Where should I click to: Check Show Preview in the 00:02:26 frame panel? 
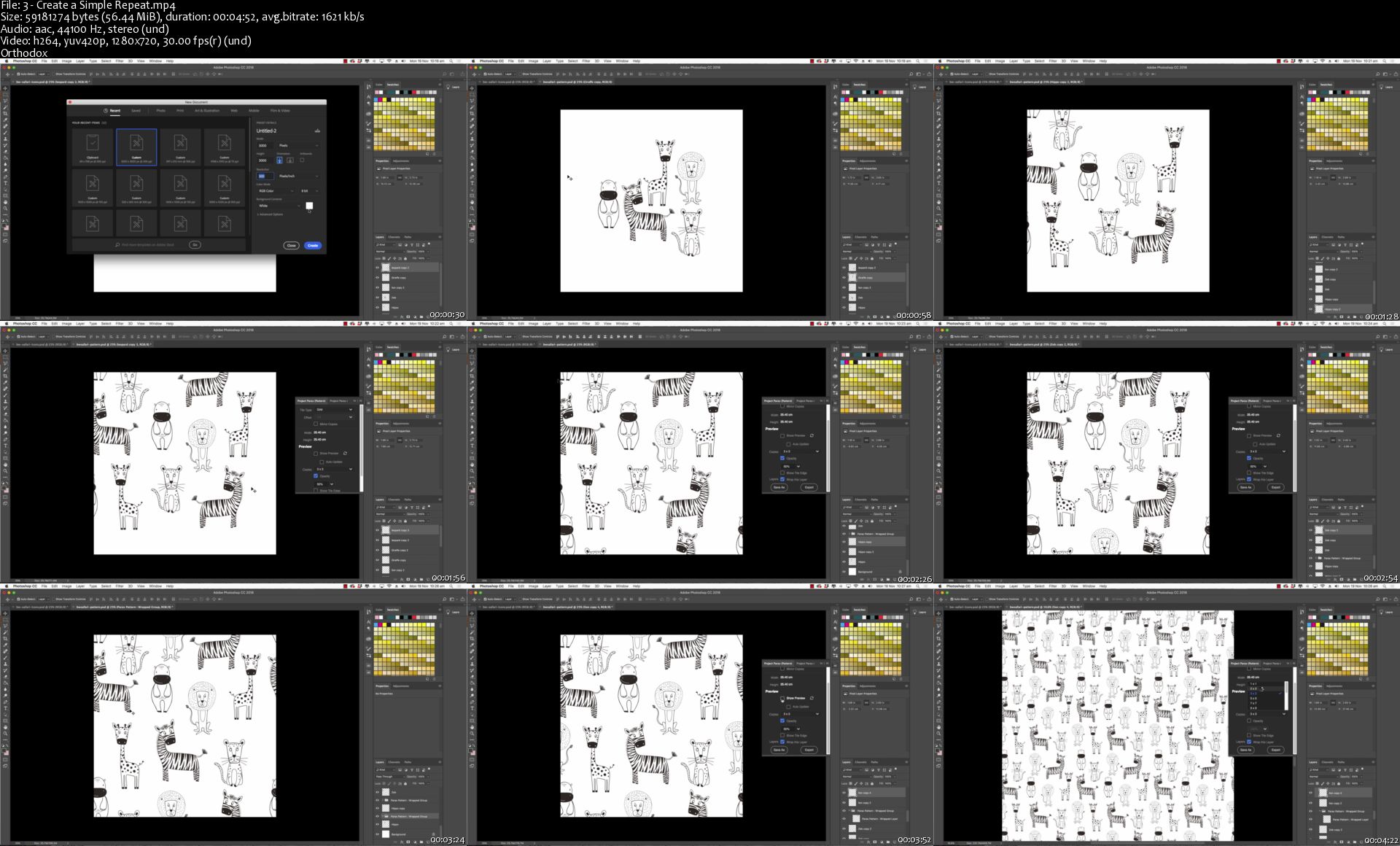click(782, 436)
